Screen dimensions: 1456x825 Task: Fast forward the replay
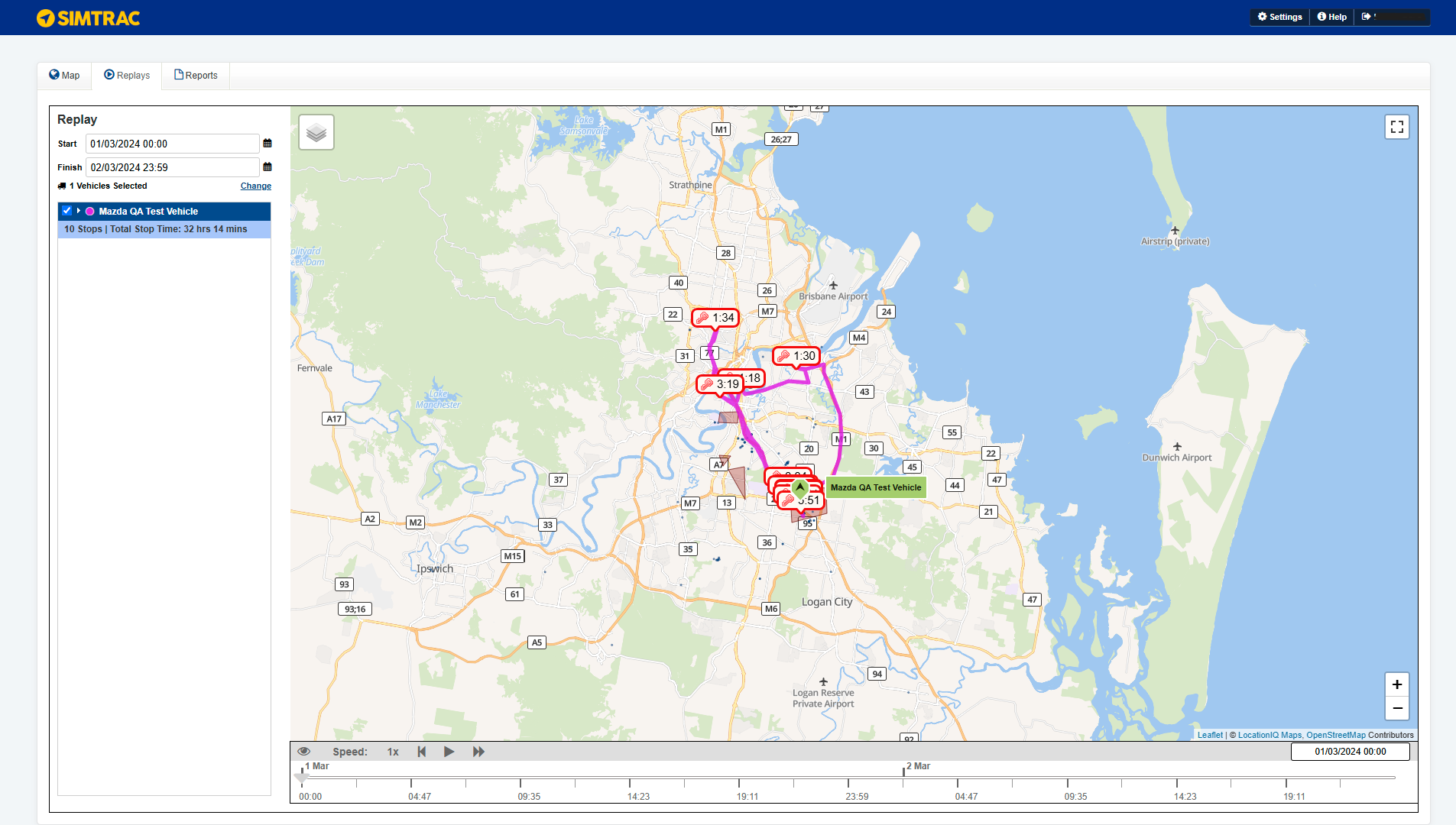click(x=478, y=752)
